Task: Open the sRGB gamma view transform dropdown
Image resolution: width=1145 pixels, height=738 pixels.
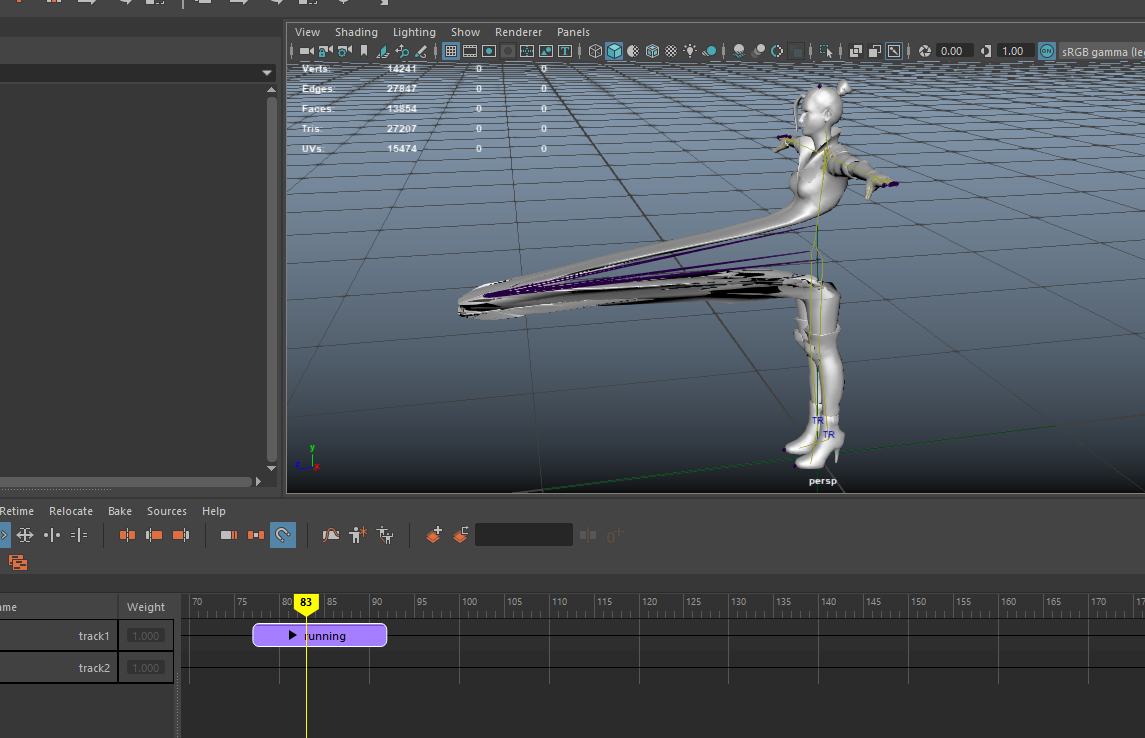Action: coord(1100,51)
